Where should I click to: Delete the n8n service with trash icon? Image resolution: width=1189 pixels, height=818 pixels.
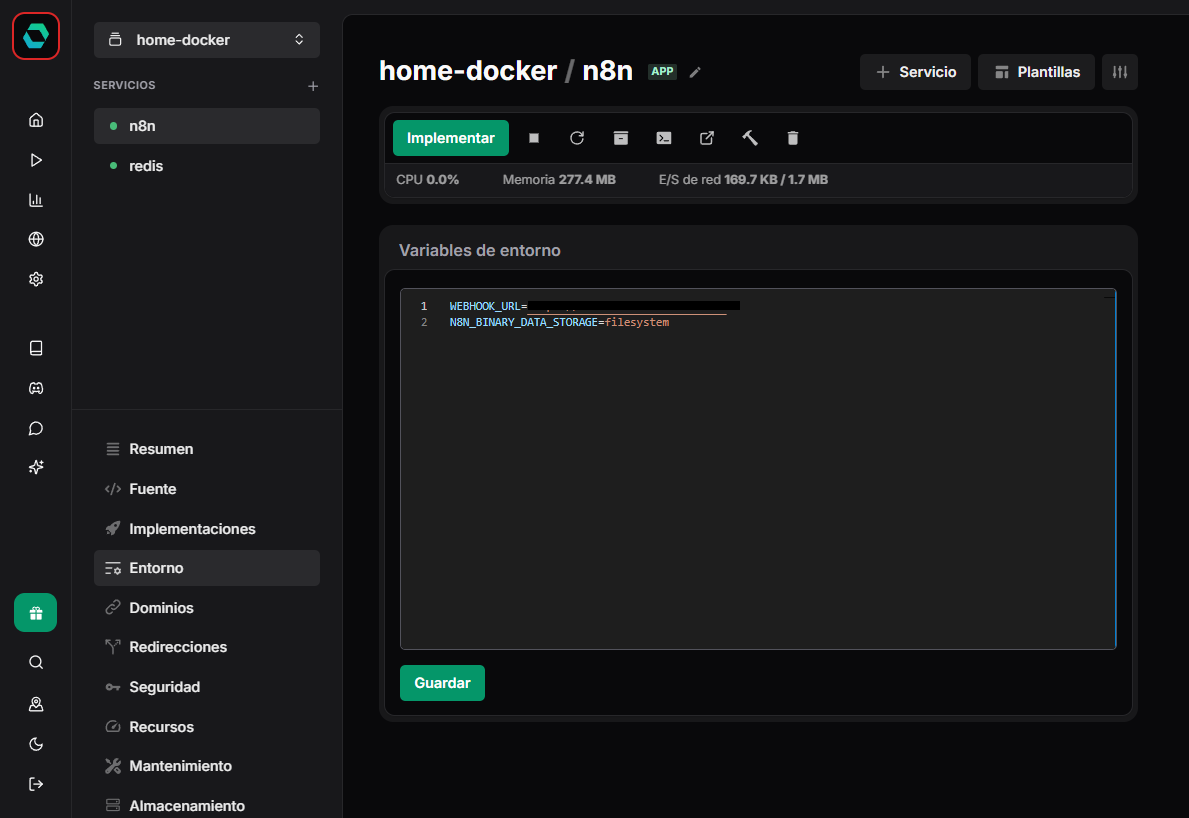(x=792, y=138)
